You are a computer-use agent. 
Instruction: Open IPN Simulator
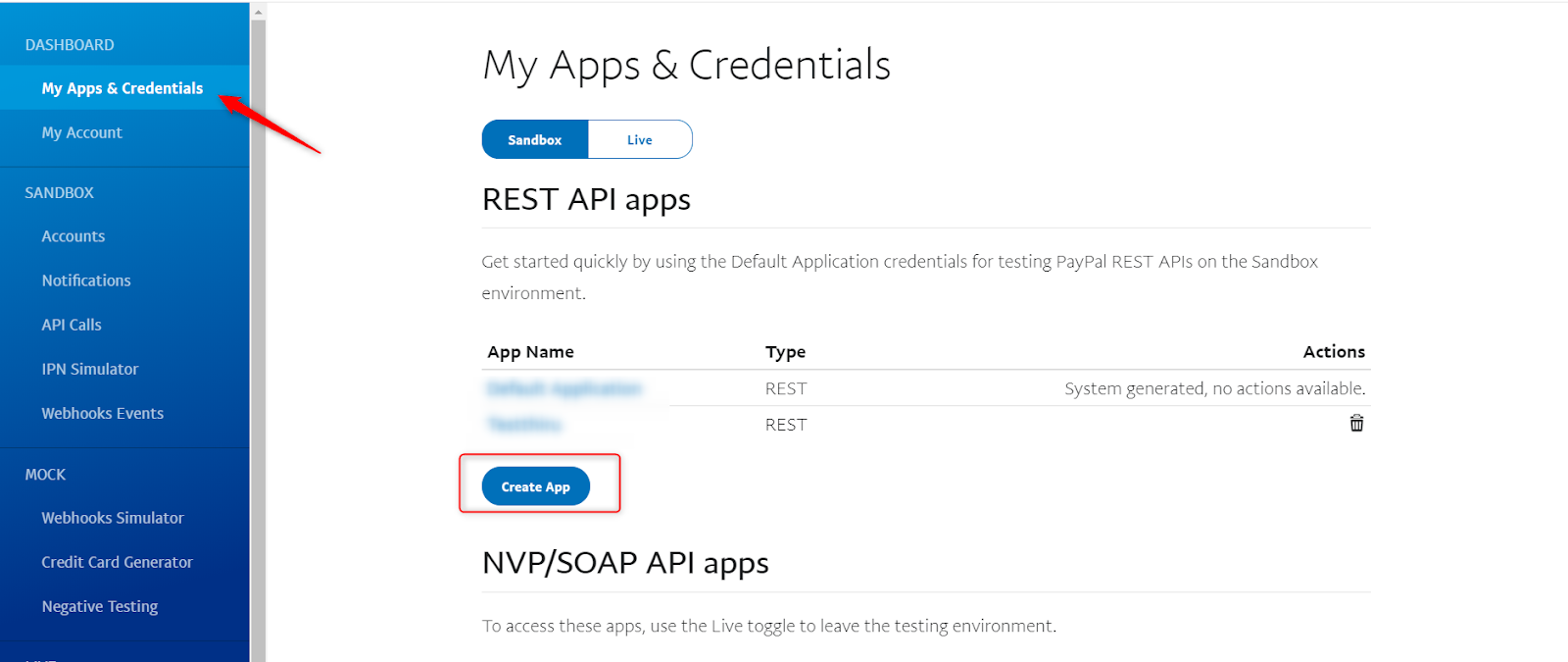pos(90,369)
